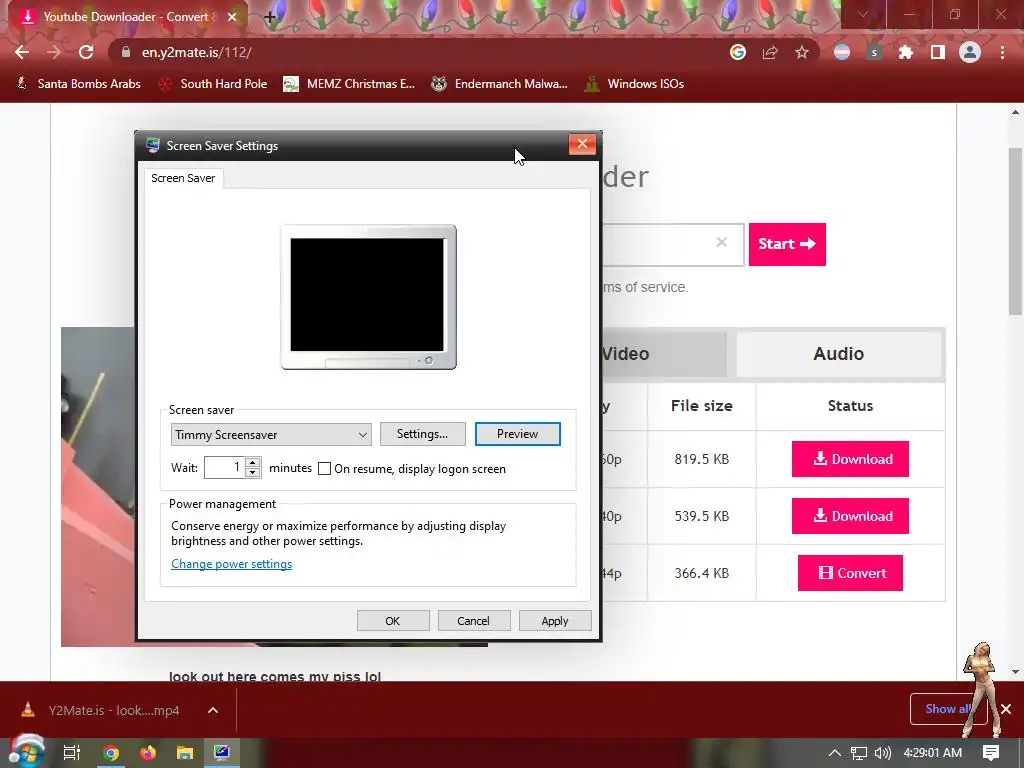Close the Youtube Downloader tab
The image size is (1024, 768).
point(232,17)
